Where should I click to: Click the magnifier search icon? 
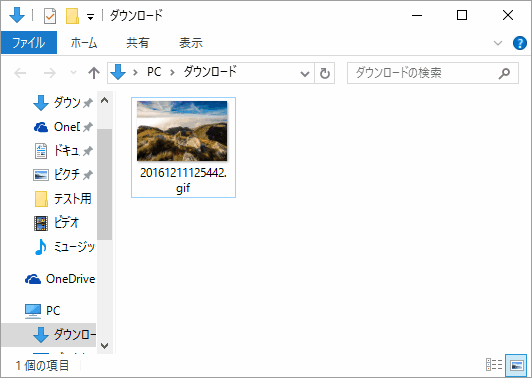(x=504, y=73)
